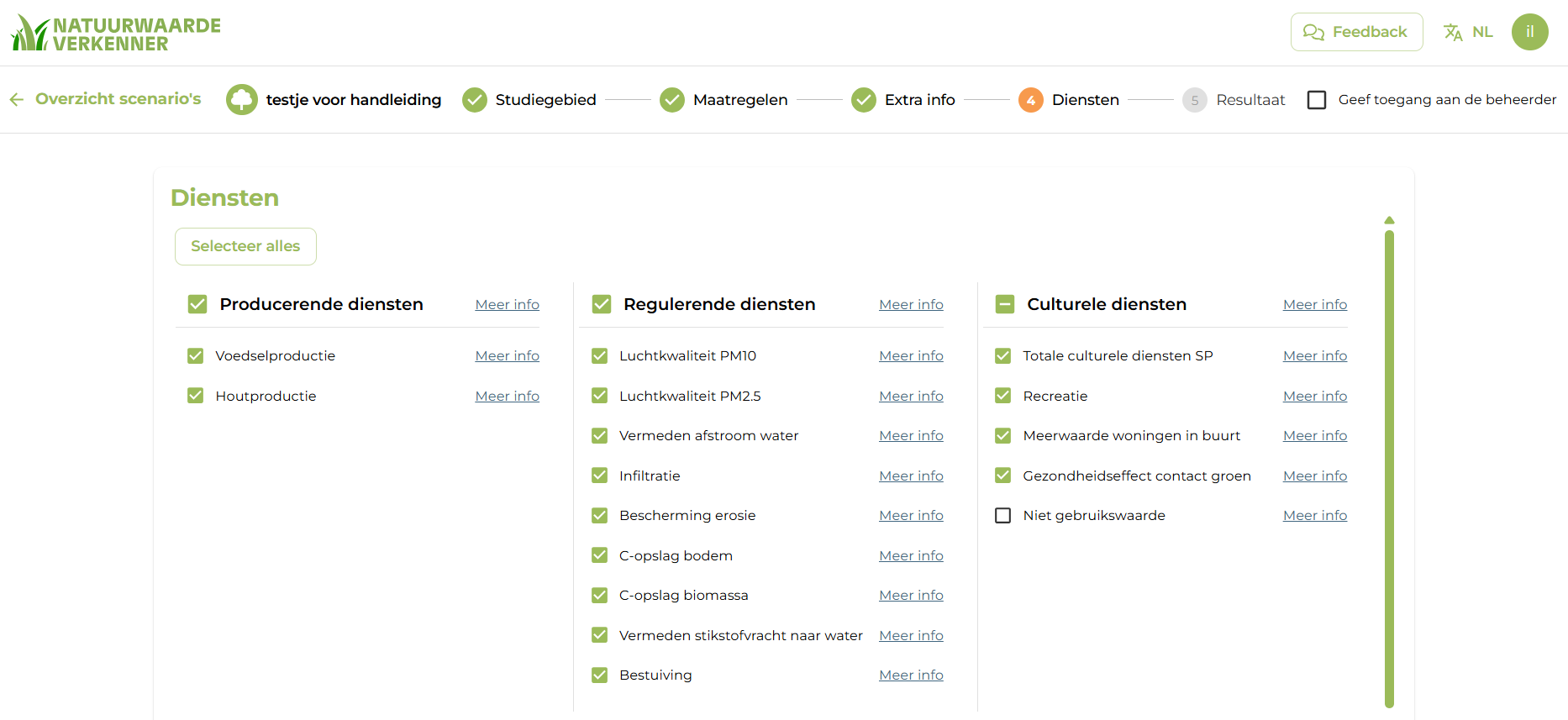Enable Niet gebruikswaarde checkbox
Screen dimensions: 1568x720
point(1002,515)
